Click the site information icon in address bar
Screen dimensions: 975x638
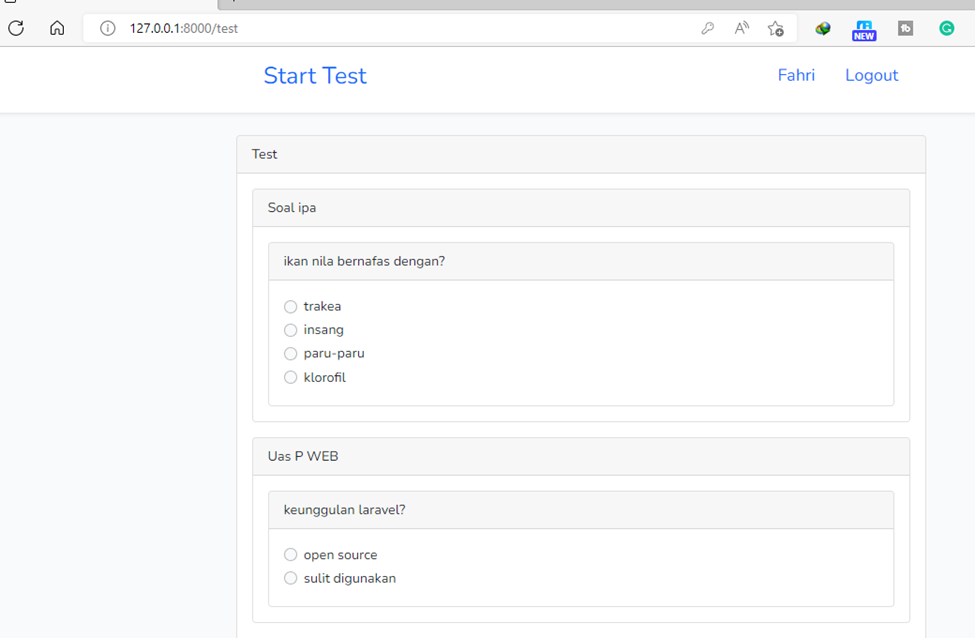(107, 28)
